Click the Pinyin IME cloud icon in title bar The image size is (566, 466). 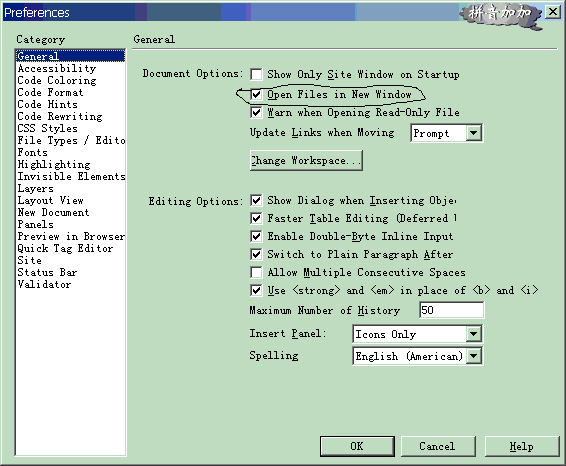pos(501,15)
